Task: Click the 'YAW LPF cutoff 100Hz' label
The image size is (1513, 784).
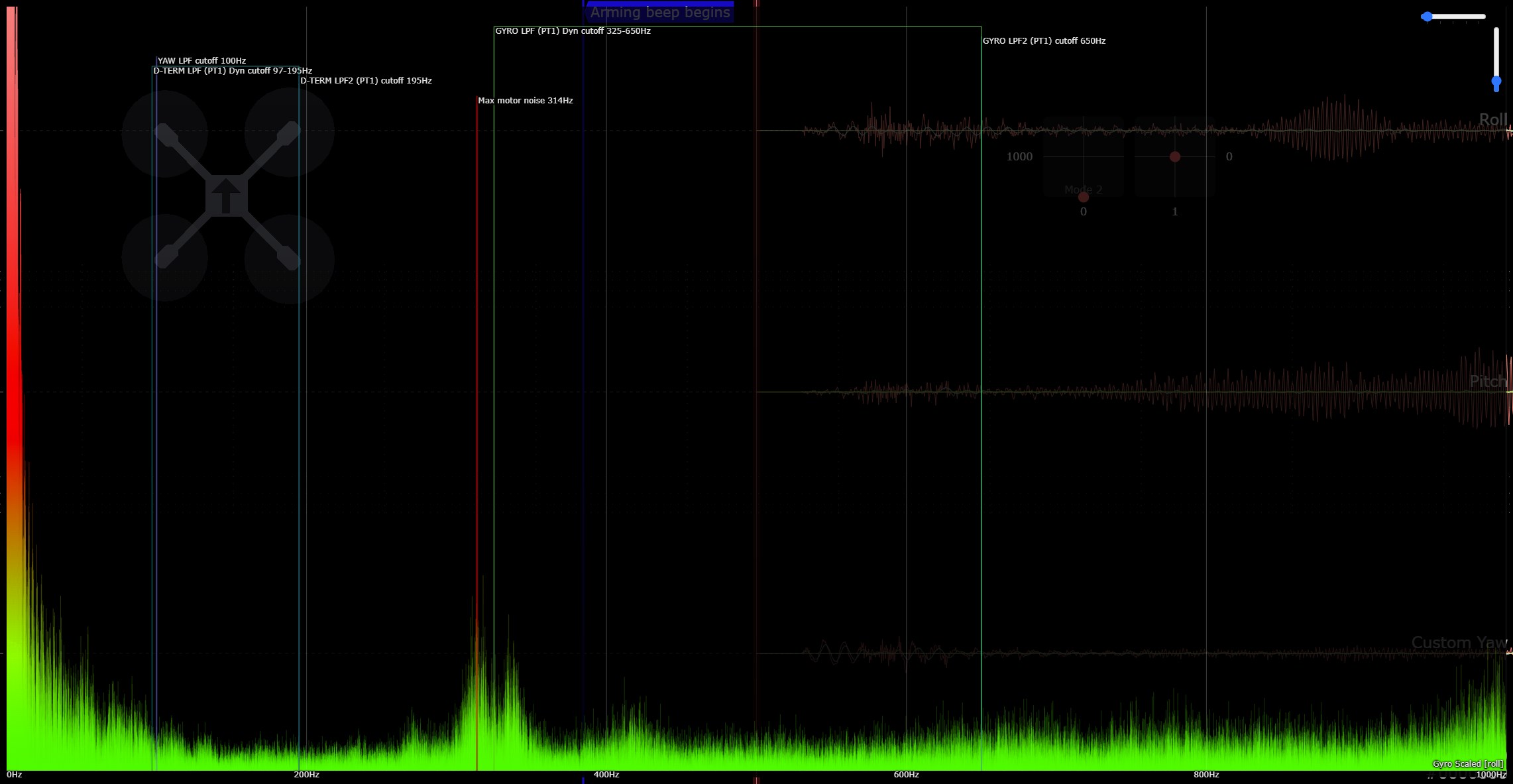Action: 201,61
